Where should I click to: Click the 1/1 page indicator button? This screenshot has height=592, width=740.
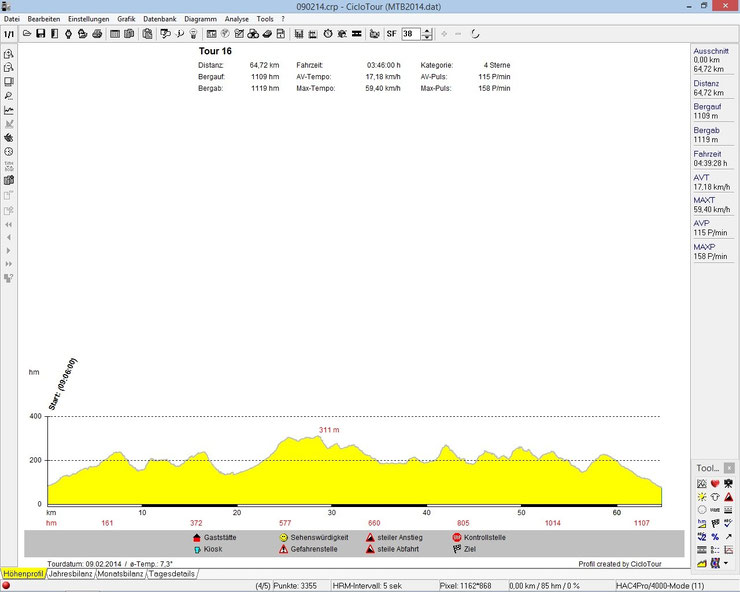[x=9, y=34]
